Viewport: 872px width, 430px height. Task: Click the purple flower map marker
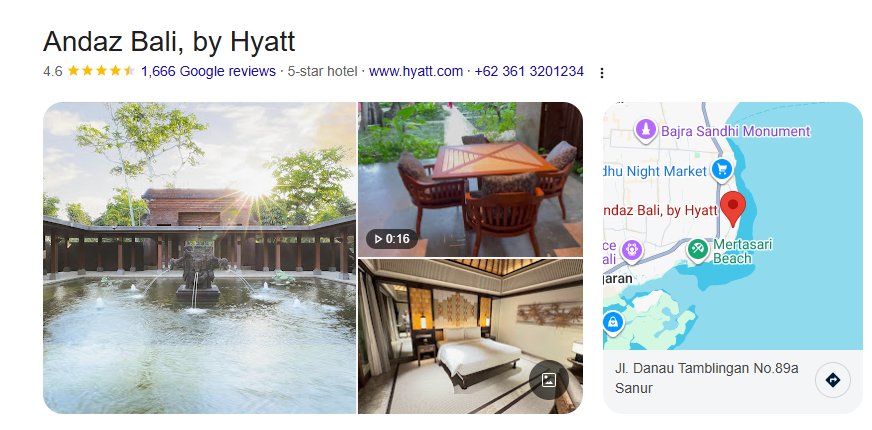pos(631,250)
